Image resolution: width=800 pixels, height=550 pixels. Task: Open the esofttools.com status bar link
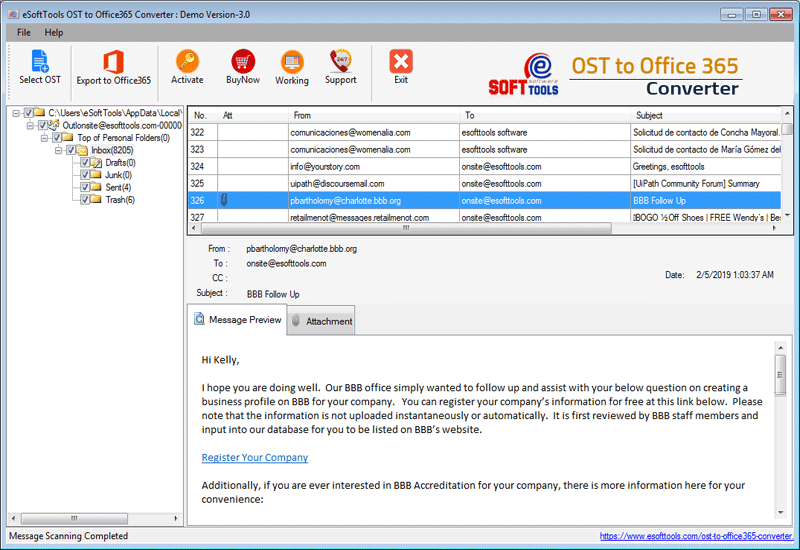point(696,536)
